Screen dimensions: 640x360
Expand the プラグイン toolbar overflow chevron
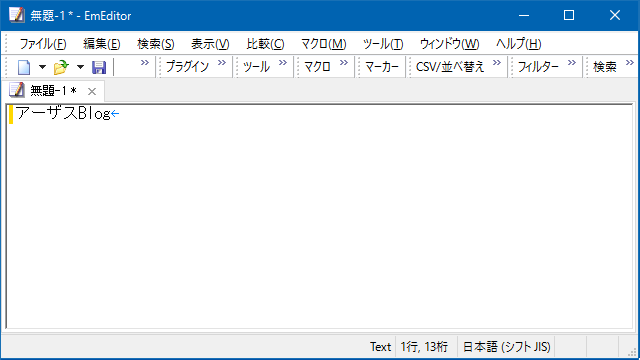click(222, 63)
